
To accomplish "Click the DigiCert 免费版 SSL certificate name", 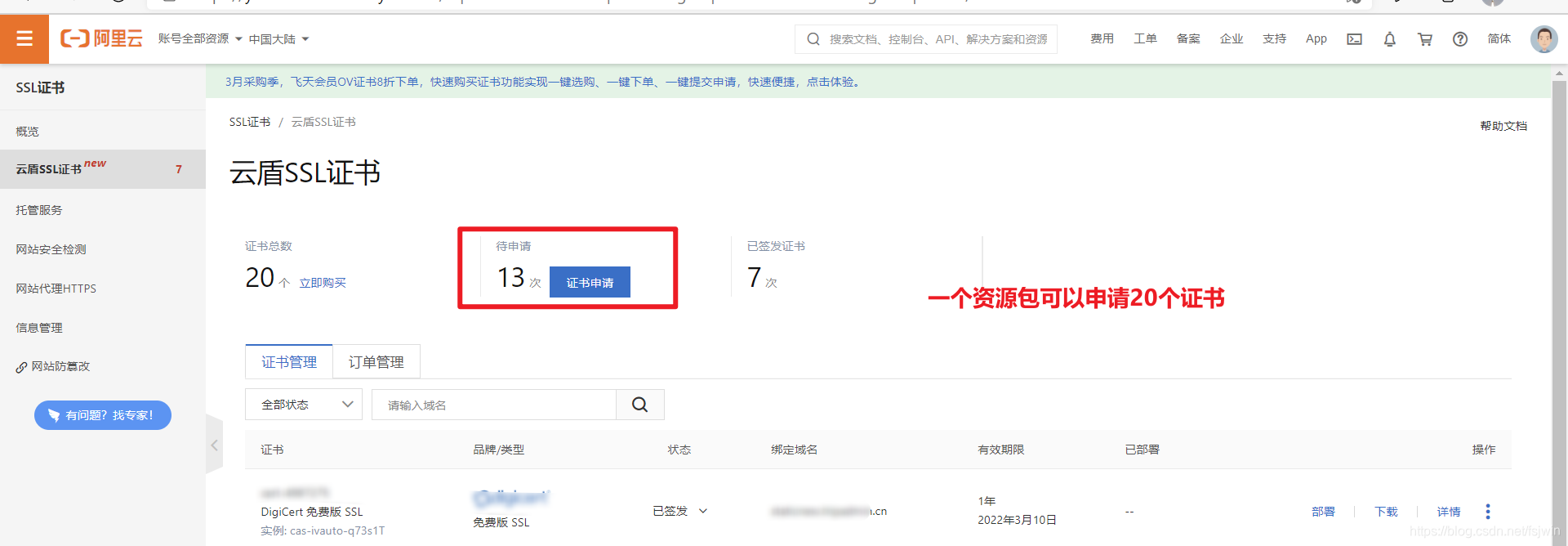I will 312,512.
